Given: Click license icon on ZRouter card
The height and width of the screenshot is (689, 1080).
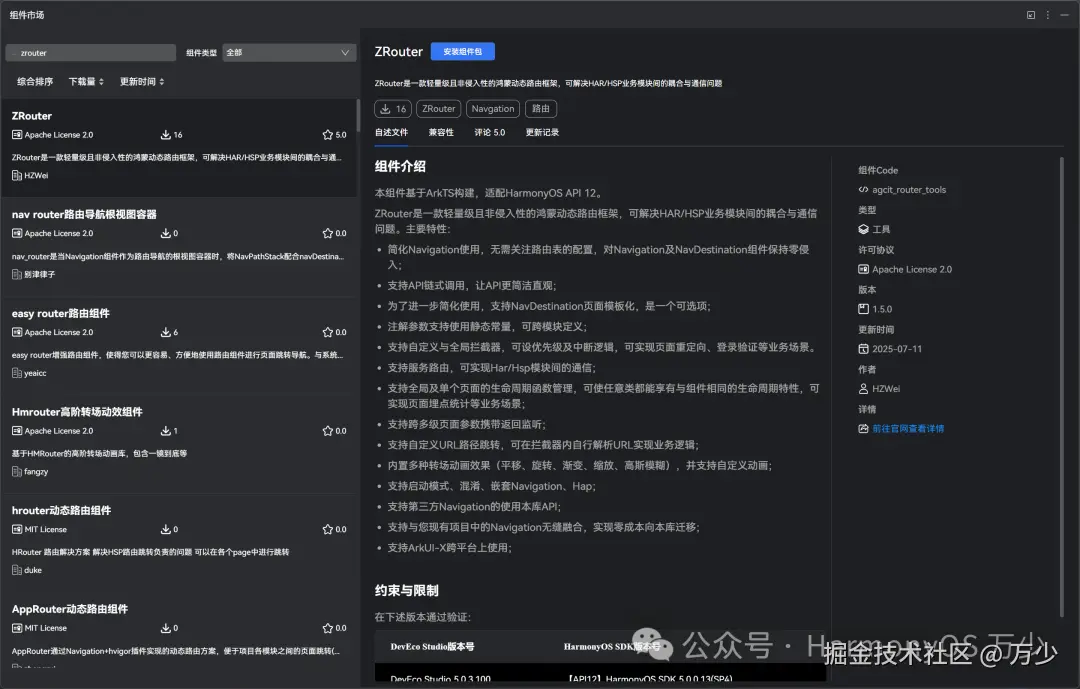Looking at the screenshot, I should coord(17,135).
